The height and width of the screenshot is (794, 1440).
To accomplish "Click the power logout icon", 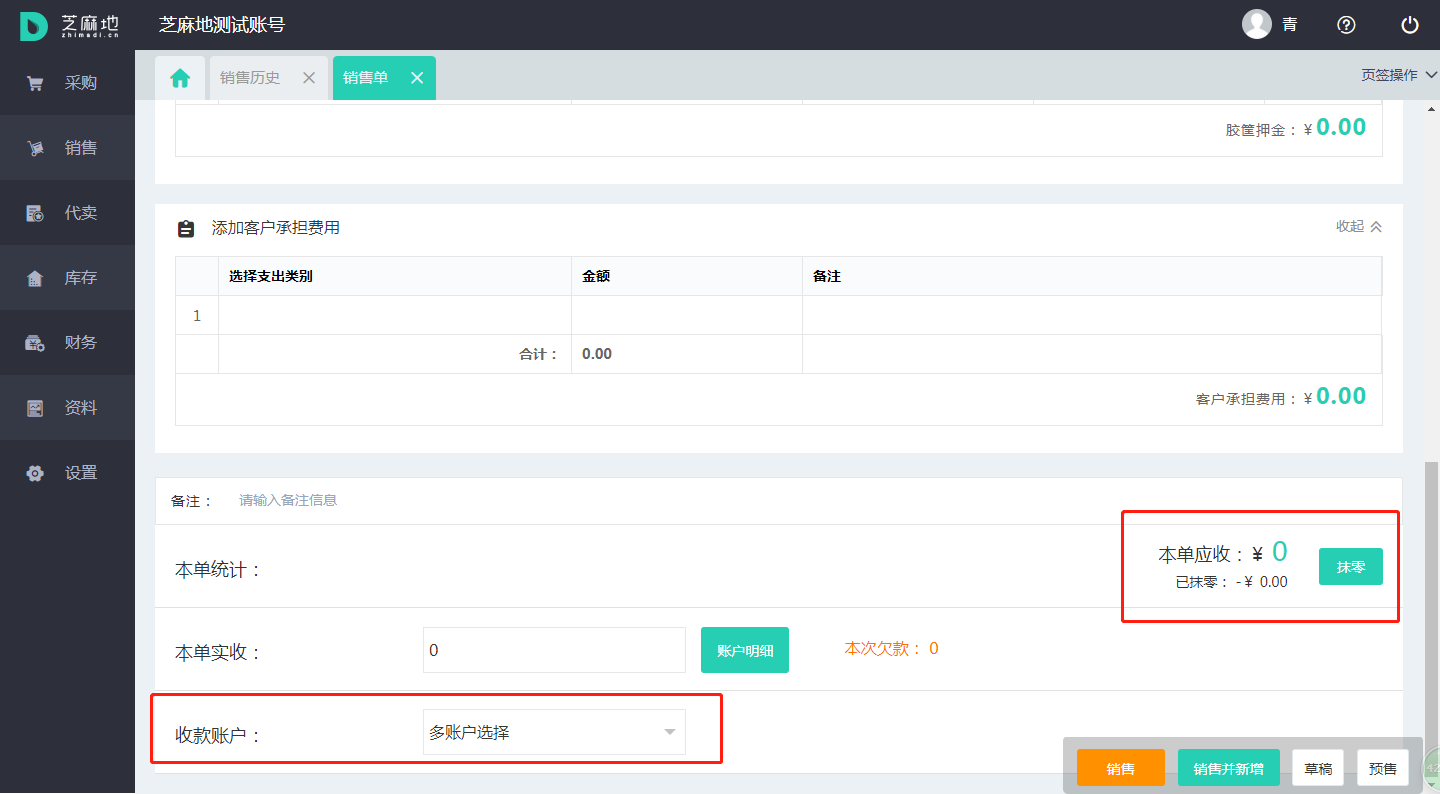I will [x=1410, y=25].
